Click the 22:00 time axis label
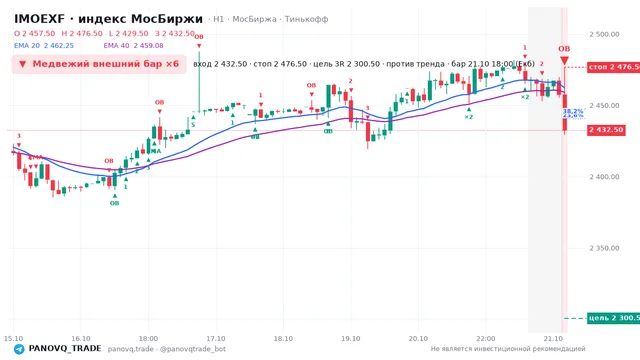The height and width of the screenshot is (360, 640). click(x=486, y=339)
